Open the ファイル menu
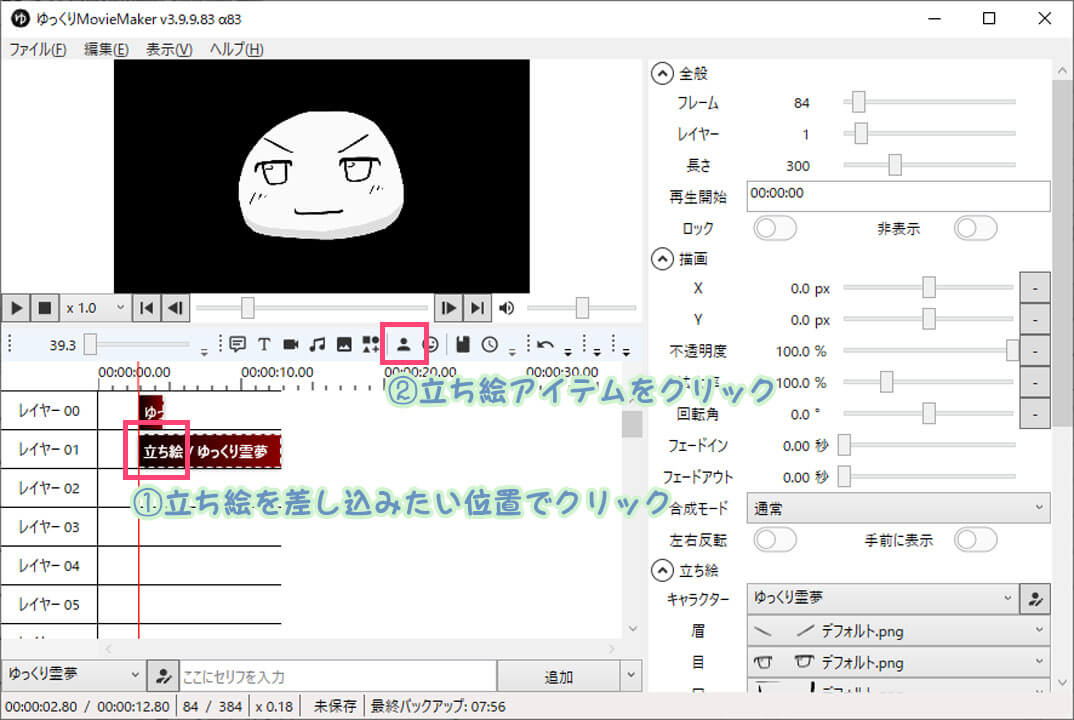The image size is (1074, 720). pyautogui.click(x=38, y=49)
